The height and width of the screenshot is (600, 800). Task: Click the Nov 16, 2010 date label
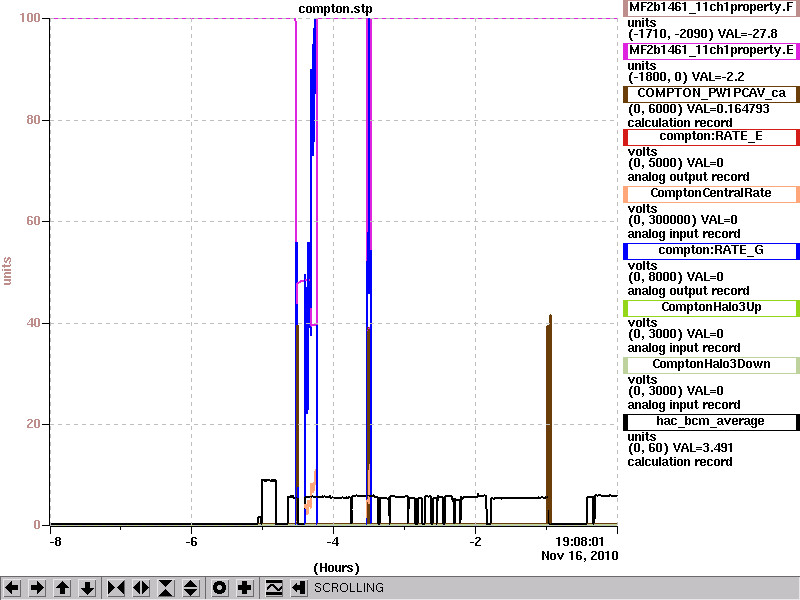pyautogui.click(x=580, y=556)
